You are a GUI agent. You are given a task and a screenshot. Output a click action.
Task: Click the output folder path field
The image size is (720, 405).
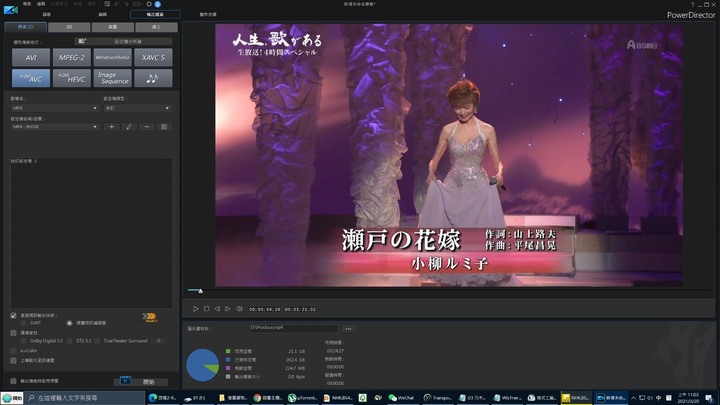coord(293,328)
